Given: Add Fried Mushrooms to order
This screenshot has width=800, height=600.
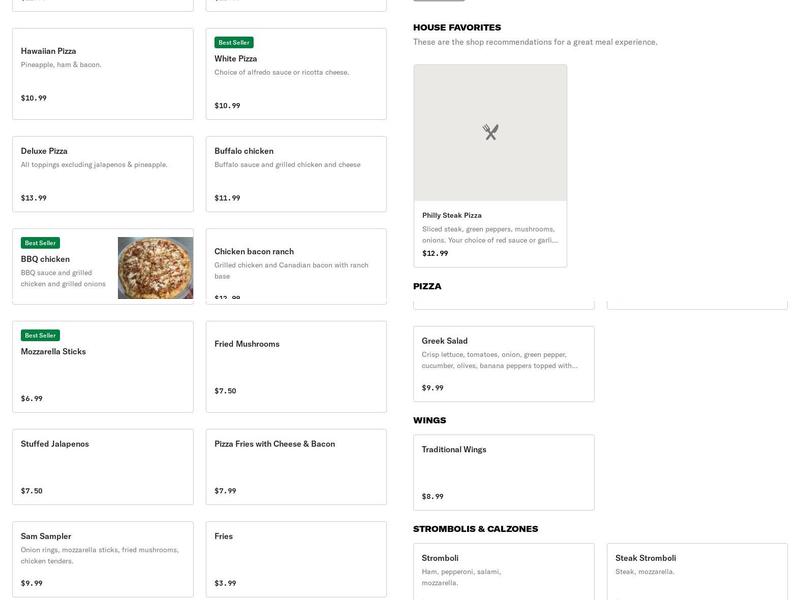Looking at the screenshot, I should click(296, 366).
